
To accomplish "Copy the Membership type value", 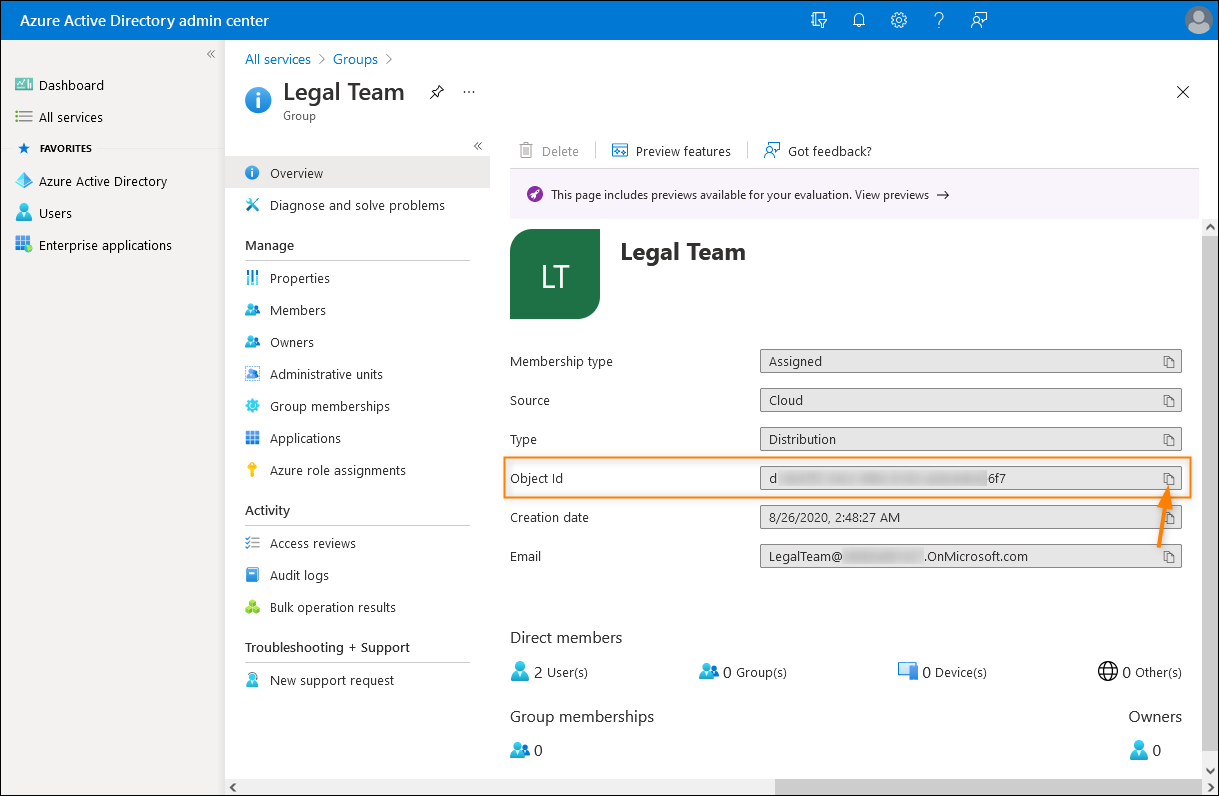I will (1168, 362).
